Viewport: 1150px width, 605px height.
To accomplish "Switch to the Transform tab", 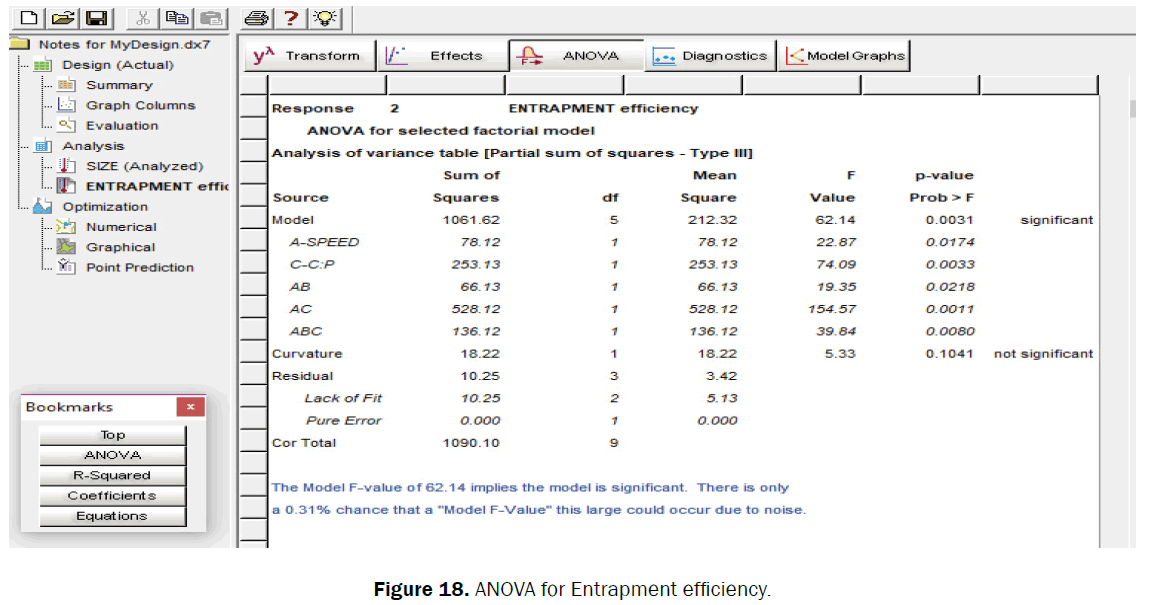I will tap(309, 56).
